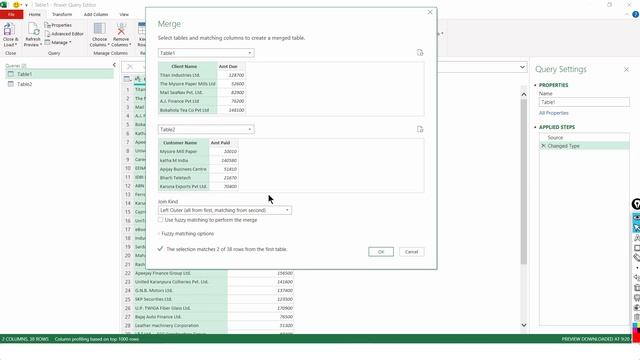640x360 pixels.
Task: Open query Properties in ribbon
Action: click(x=58, y=25)
